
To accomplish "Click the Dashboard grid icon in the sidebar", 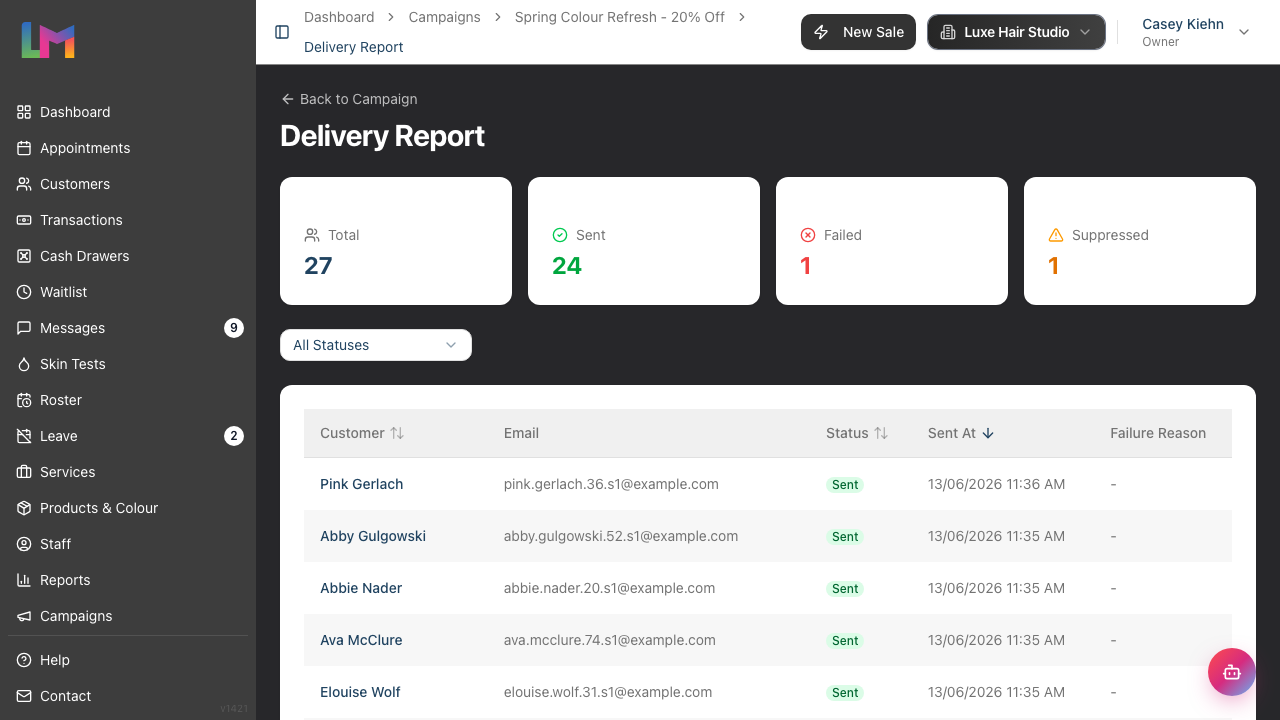I will [x=24, y=112].
